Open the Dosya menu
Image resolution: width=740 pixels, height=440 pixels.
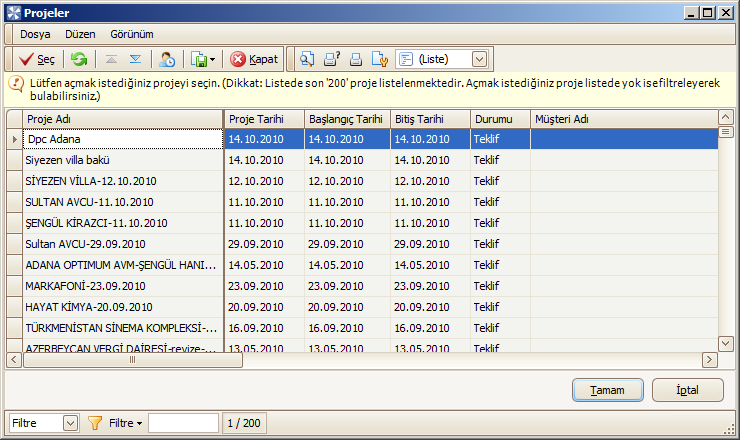pos(35,34)
